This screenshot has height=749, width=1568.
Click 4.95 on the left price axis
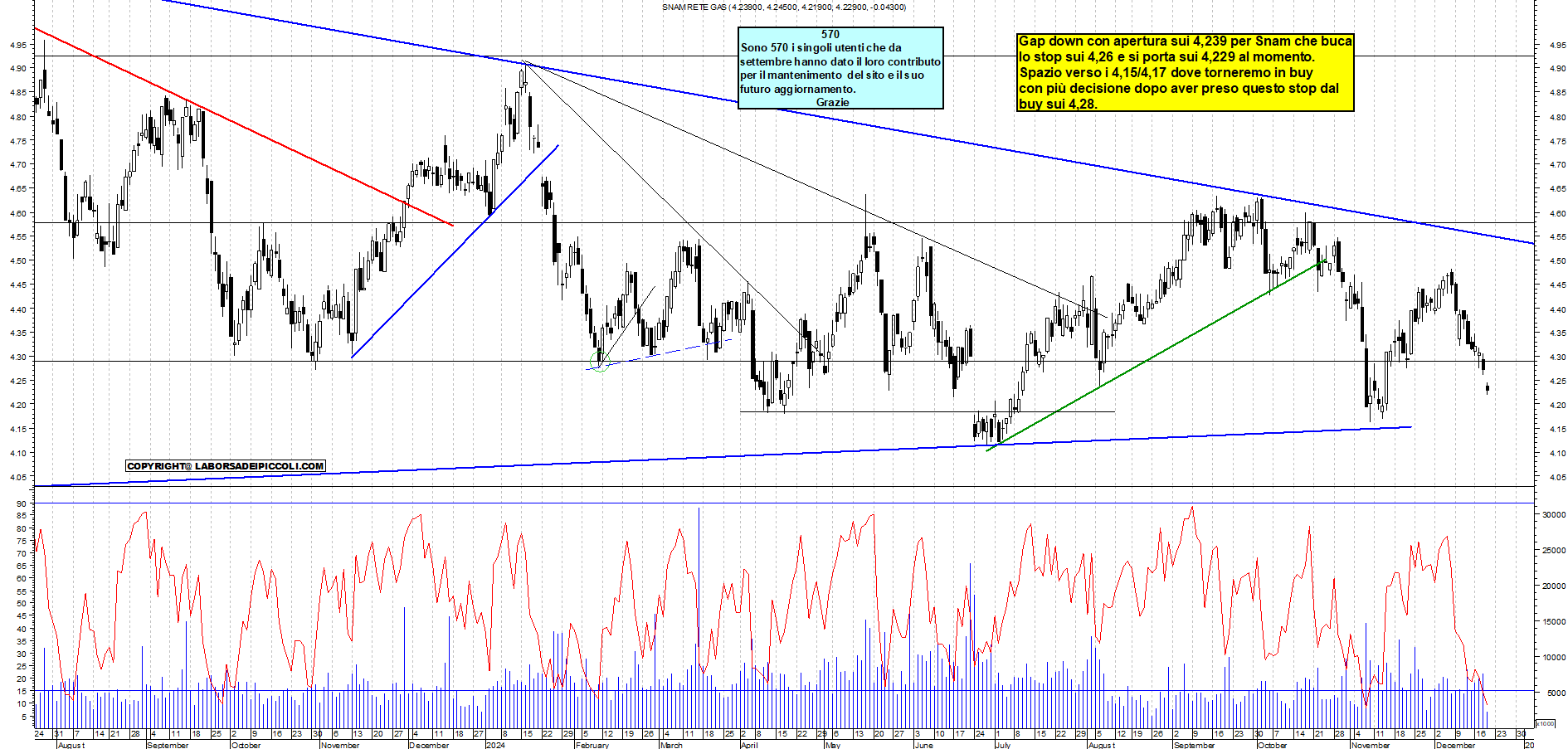[x=17, y=45]
